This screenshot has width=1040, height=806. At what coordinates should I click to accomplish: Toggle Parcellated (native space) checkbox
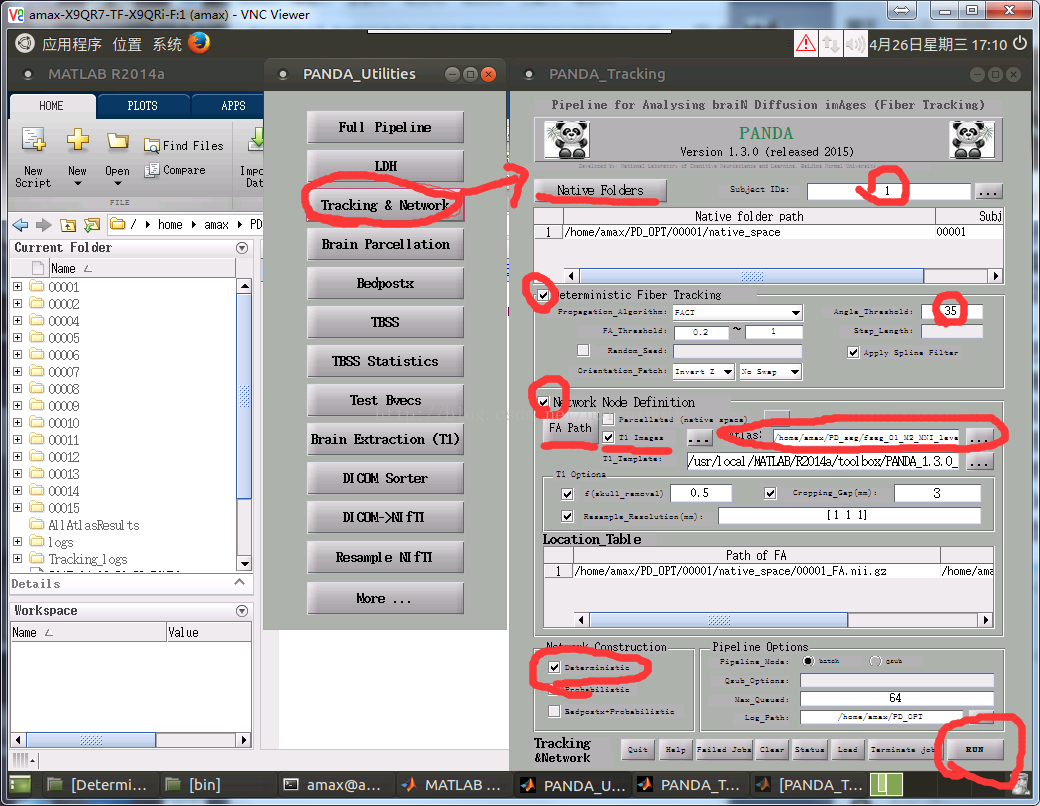coord(608,419)
